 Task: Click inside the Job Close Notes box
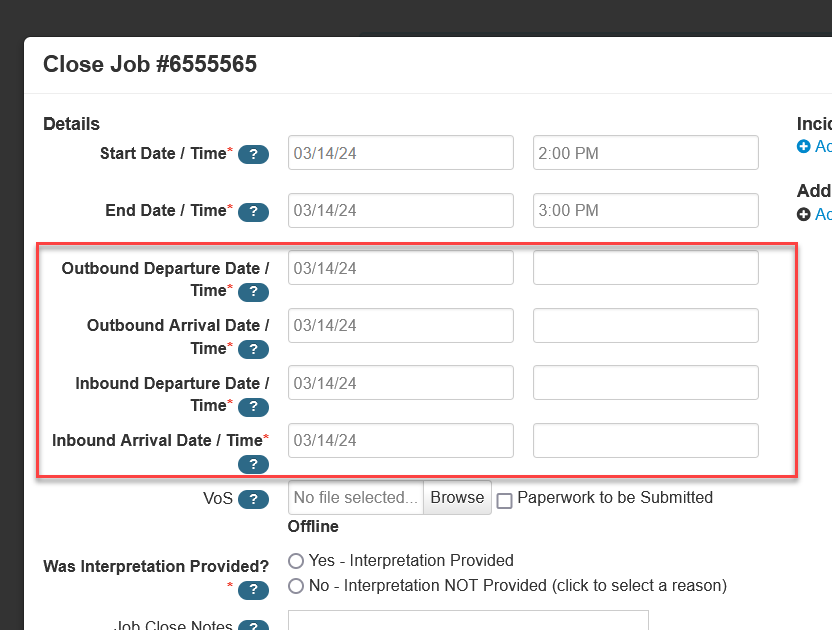pyautogui.click(x=468, y=624)
